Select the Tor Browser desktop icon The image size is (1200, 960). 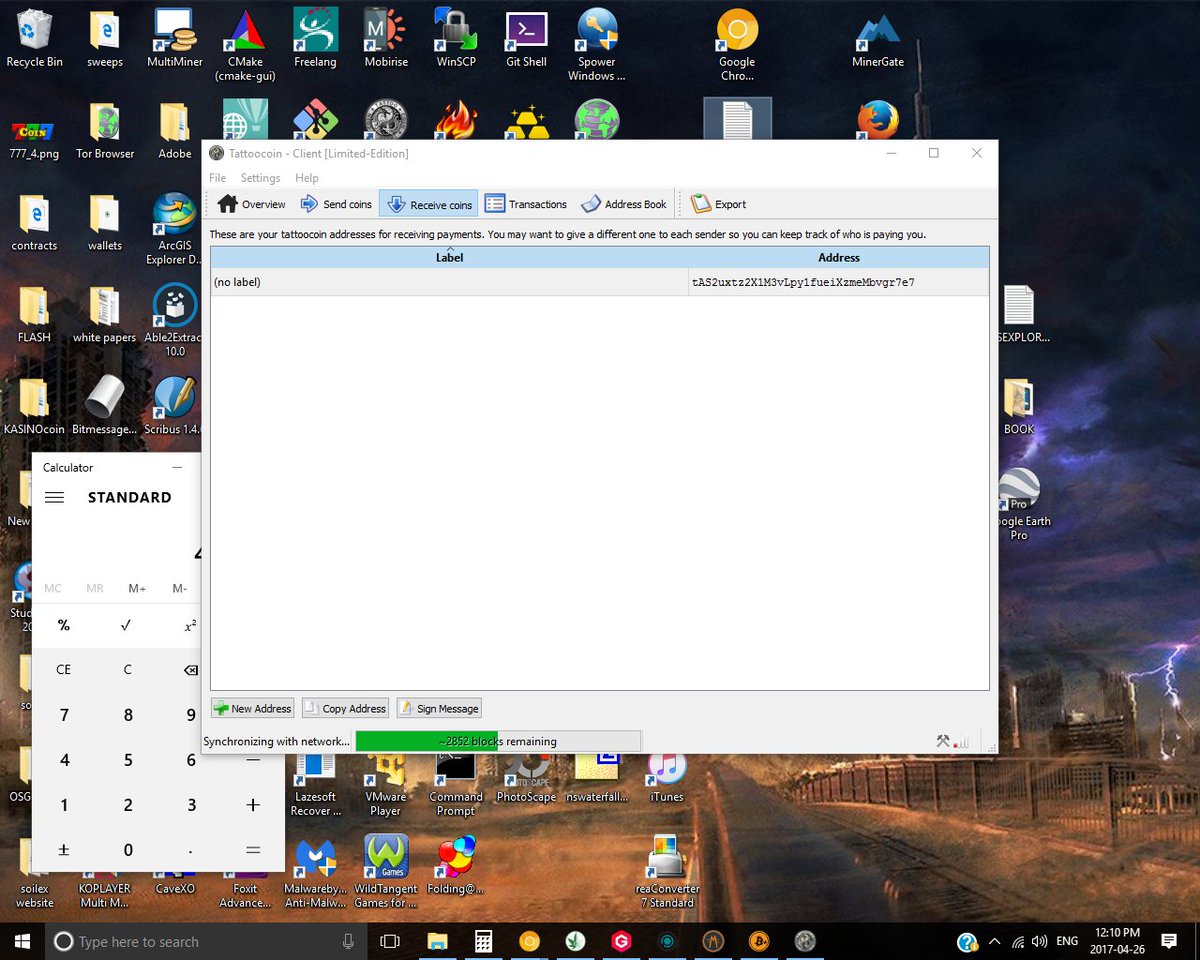point(105,130)
